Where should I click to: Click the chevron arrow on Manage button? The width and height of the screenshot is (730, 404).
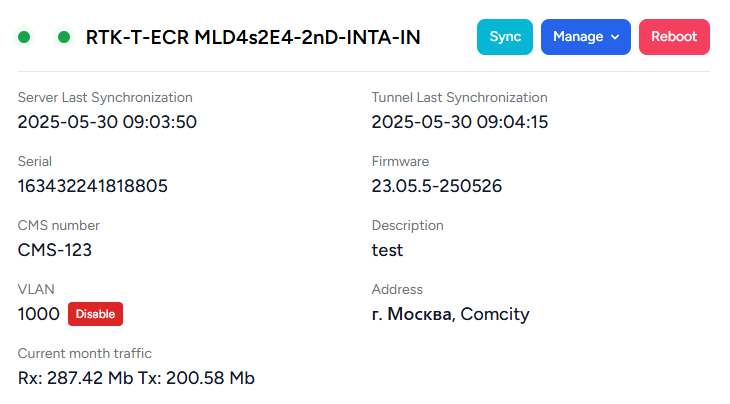coord(615,37)
